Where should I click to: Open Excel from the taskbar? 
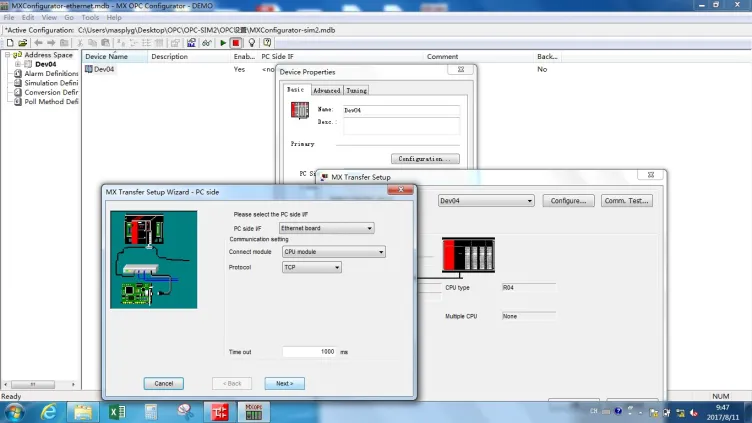click(x=117, y=412)
